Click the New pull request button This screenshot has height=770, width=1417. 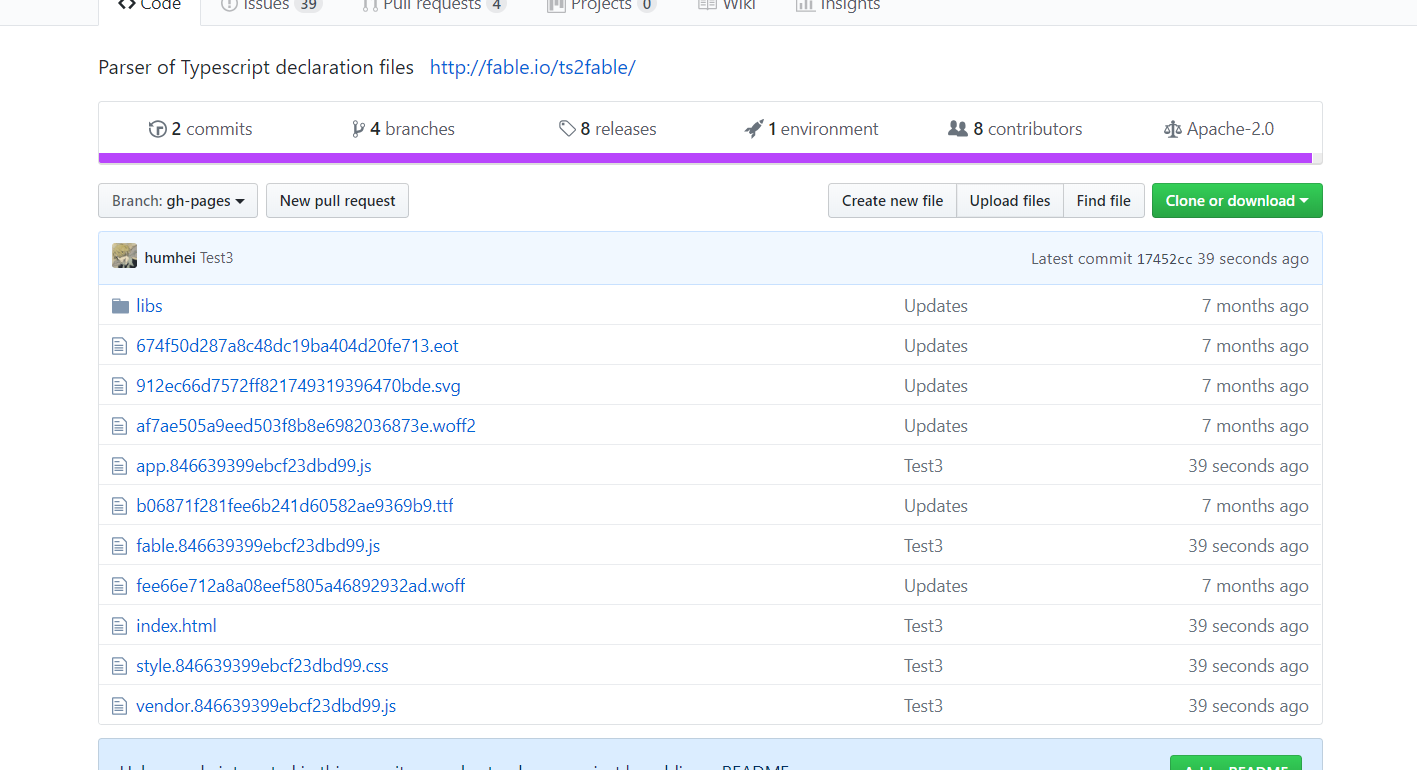(337, 200)
